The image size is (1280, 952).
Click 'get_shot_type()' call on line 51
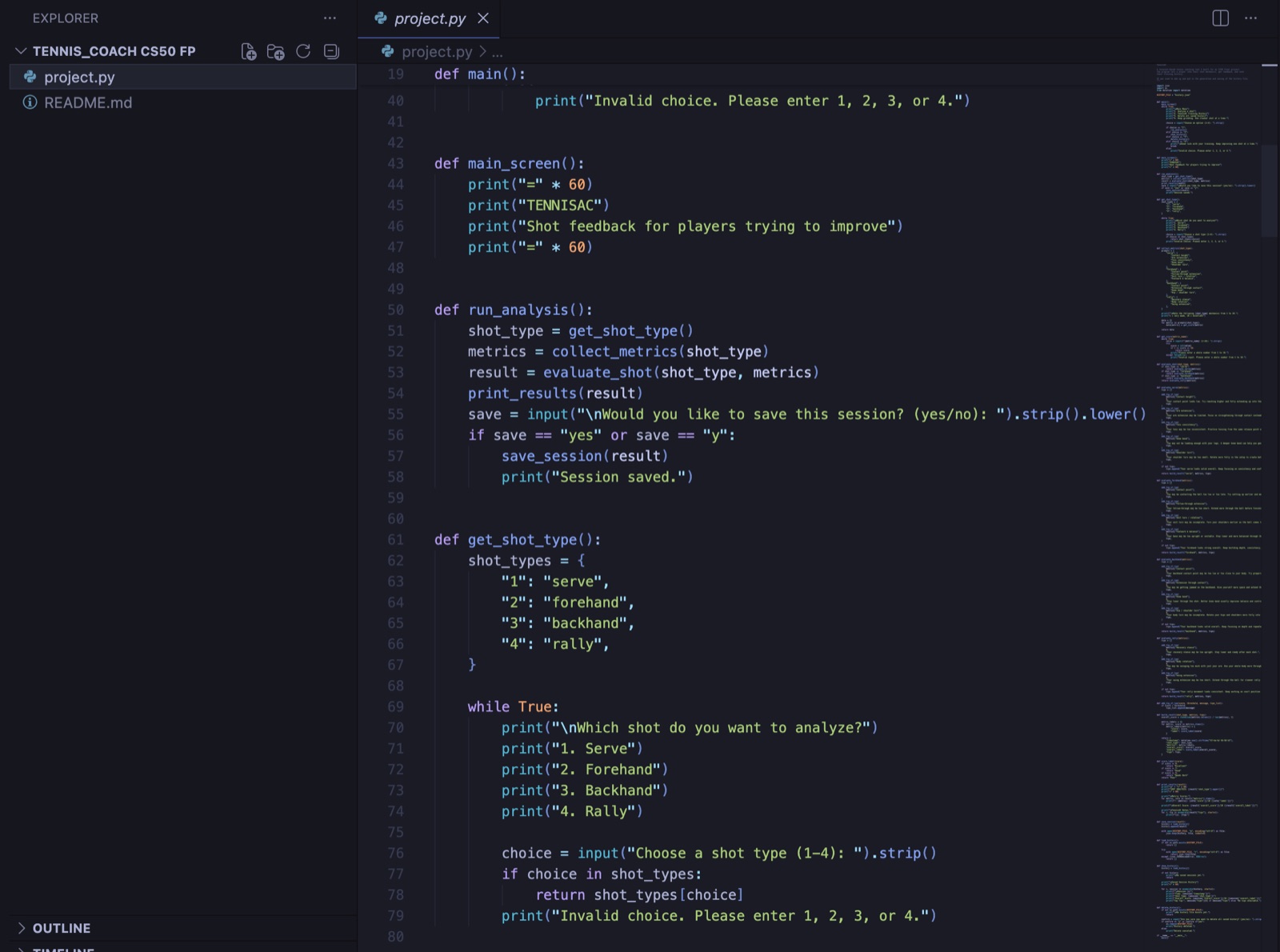point(631,330)
